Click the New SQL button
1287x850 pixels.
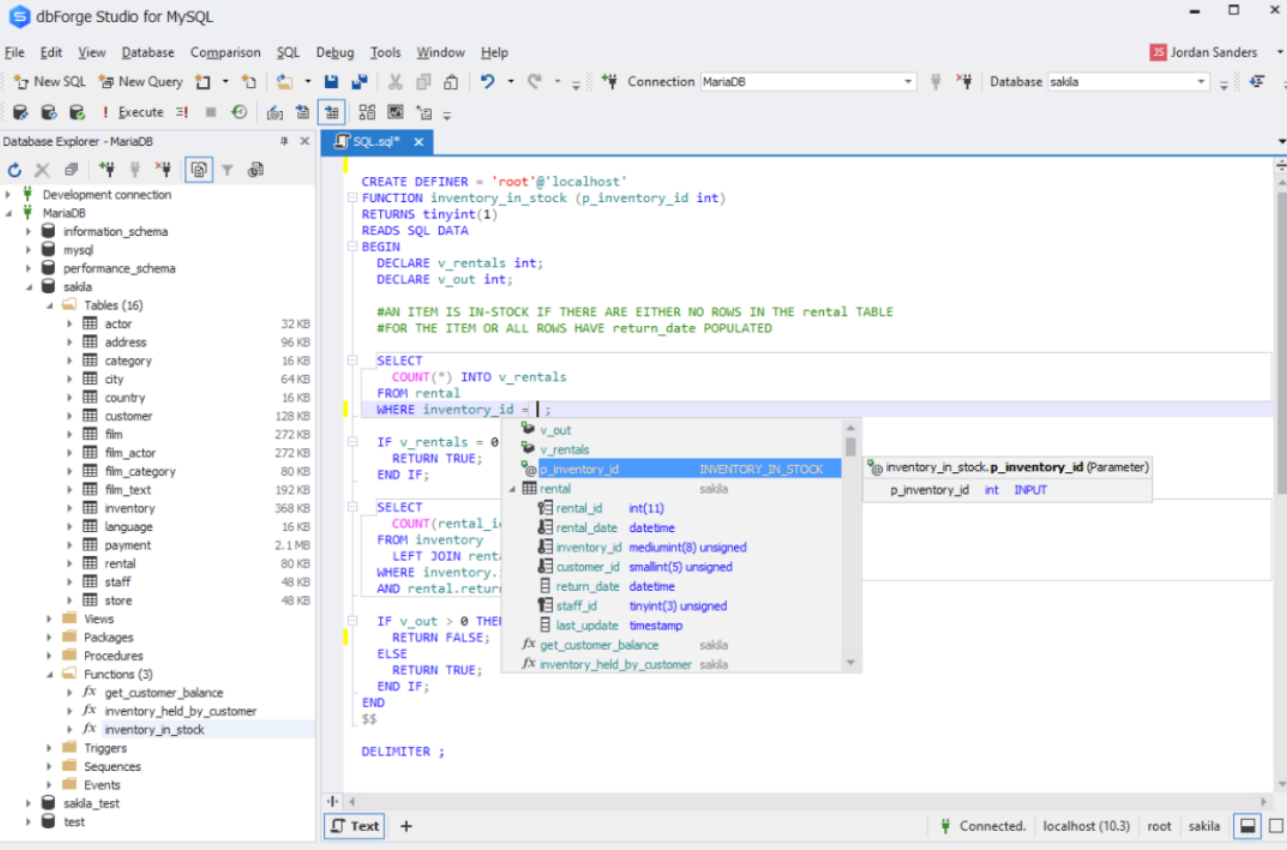tap(50, 82)
